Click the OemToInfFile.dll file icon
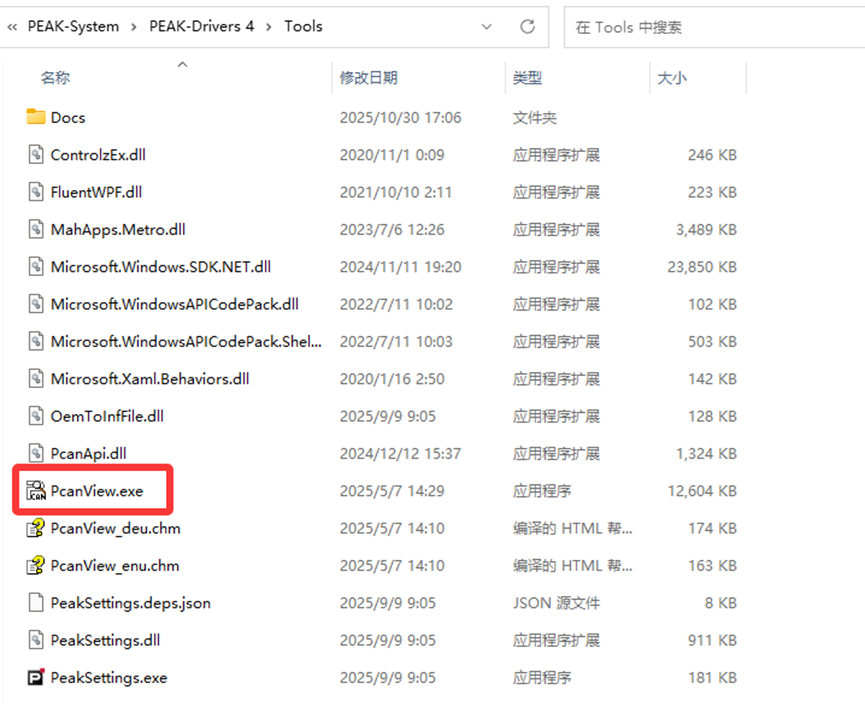Image resolution: width=865 pixels, height=707 pixels. click(x=36, y=416)
